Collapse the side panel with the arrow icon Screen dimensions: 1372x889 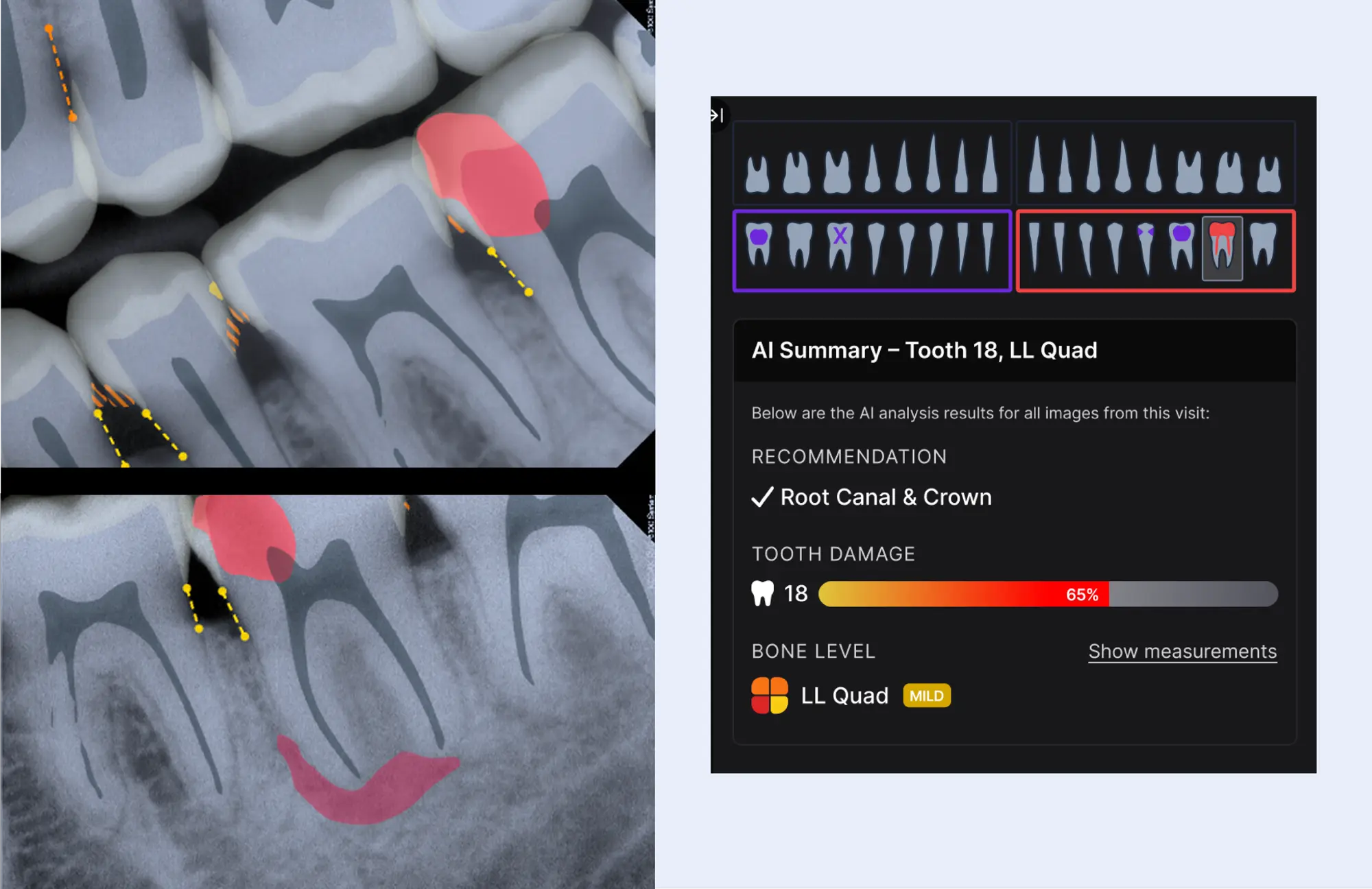coord(718,115)
